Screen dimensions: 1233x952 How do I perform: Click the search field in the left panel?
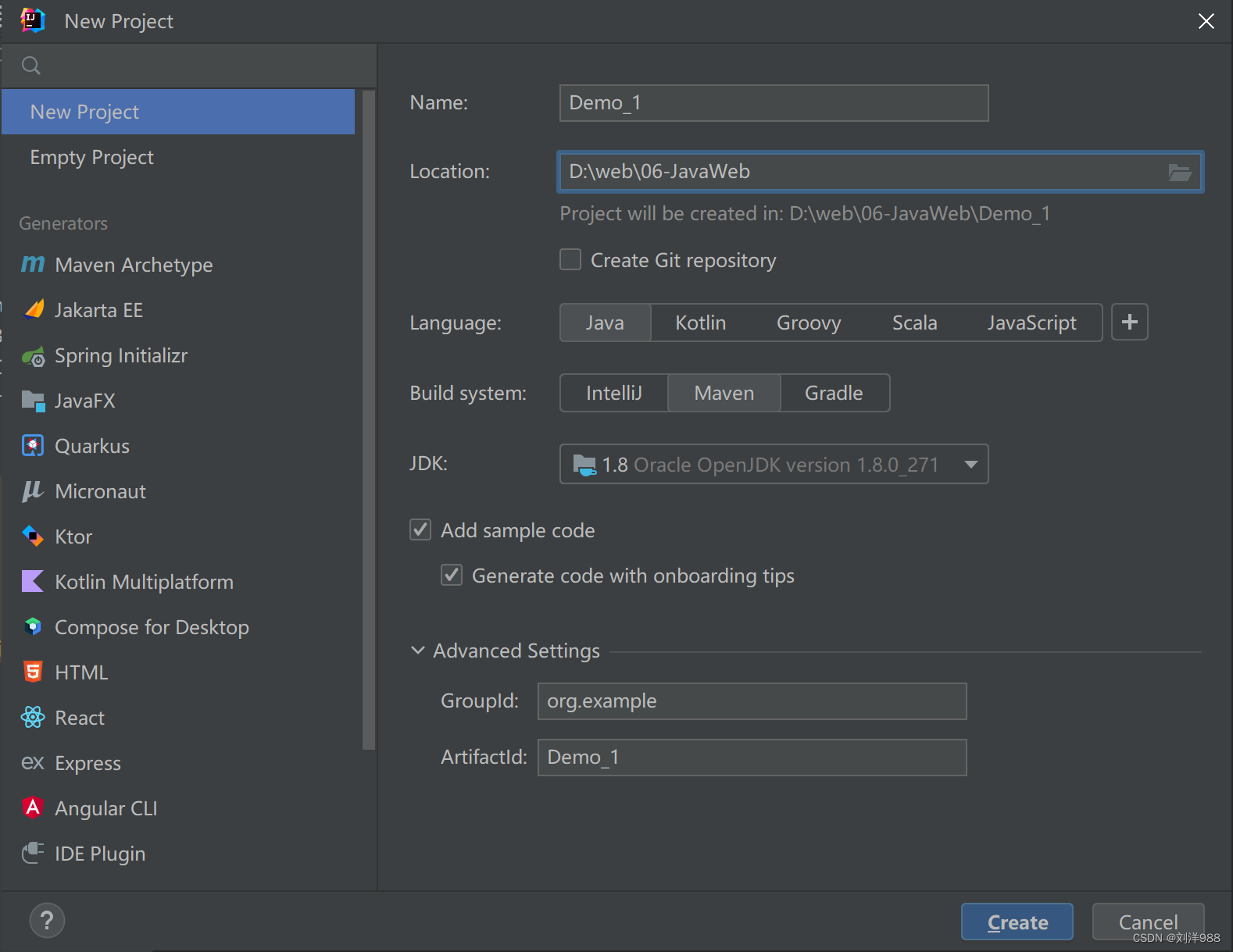pyautogui.click(x=189, y=66)
